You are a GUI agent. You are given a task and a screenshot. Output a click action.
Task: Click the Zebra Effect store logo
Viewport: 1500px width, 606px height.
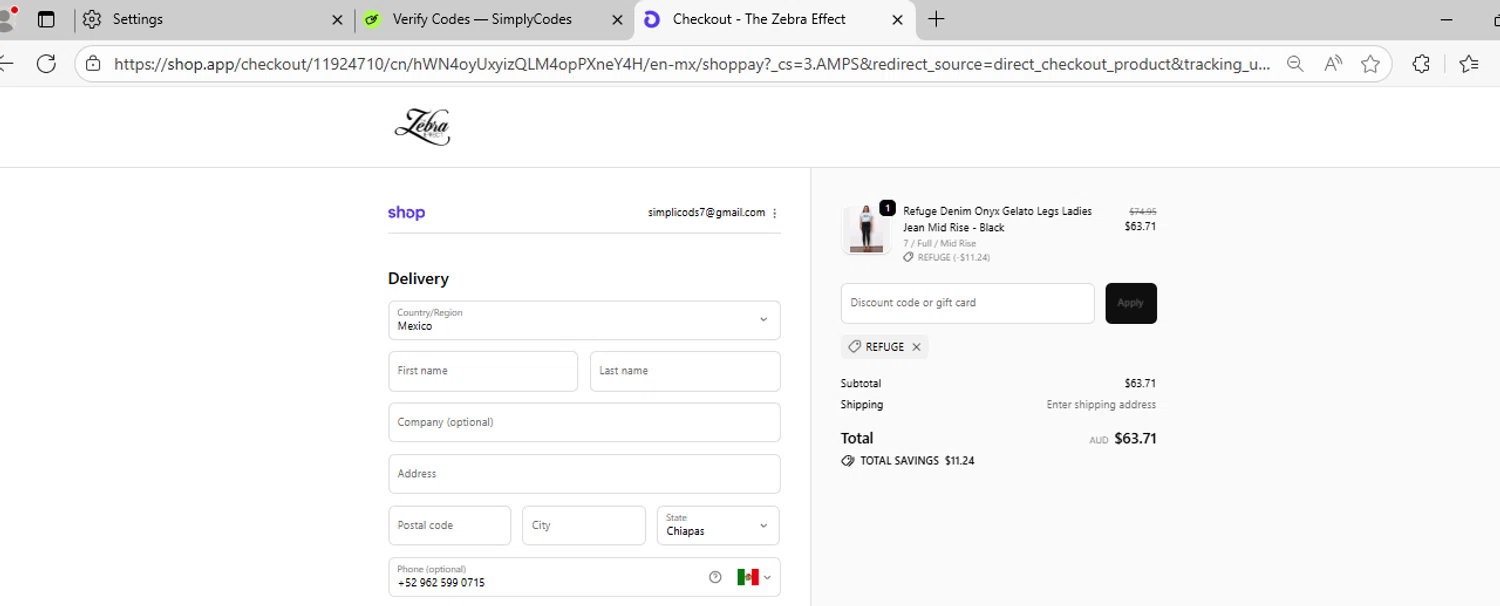click(422, 127)
